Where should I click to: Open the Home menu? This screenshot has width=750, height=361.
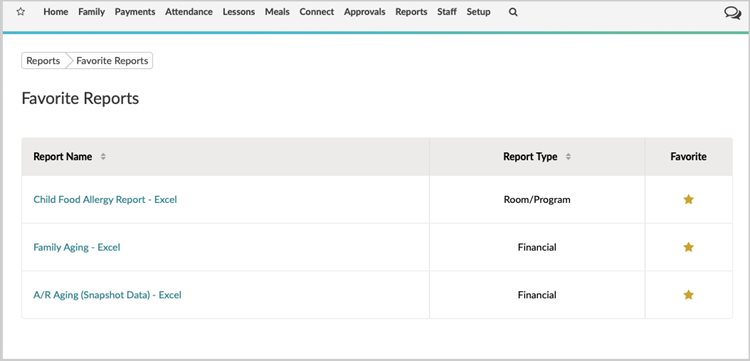(x=55, y=12)
